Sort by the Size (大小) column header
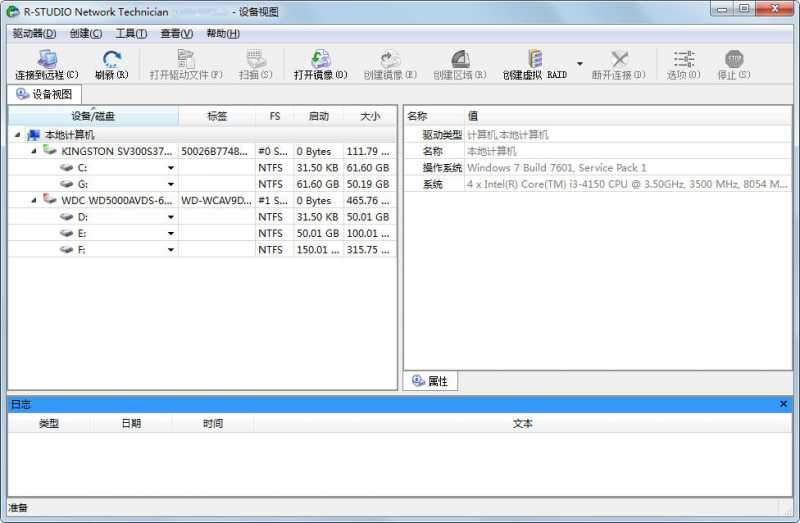Image resolution: width=800 pixels, height=523 pixels. click(x=370, y=116)
